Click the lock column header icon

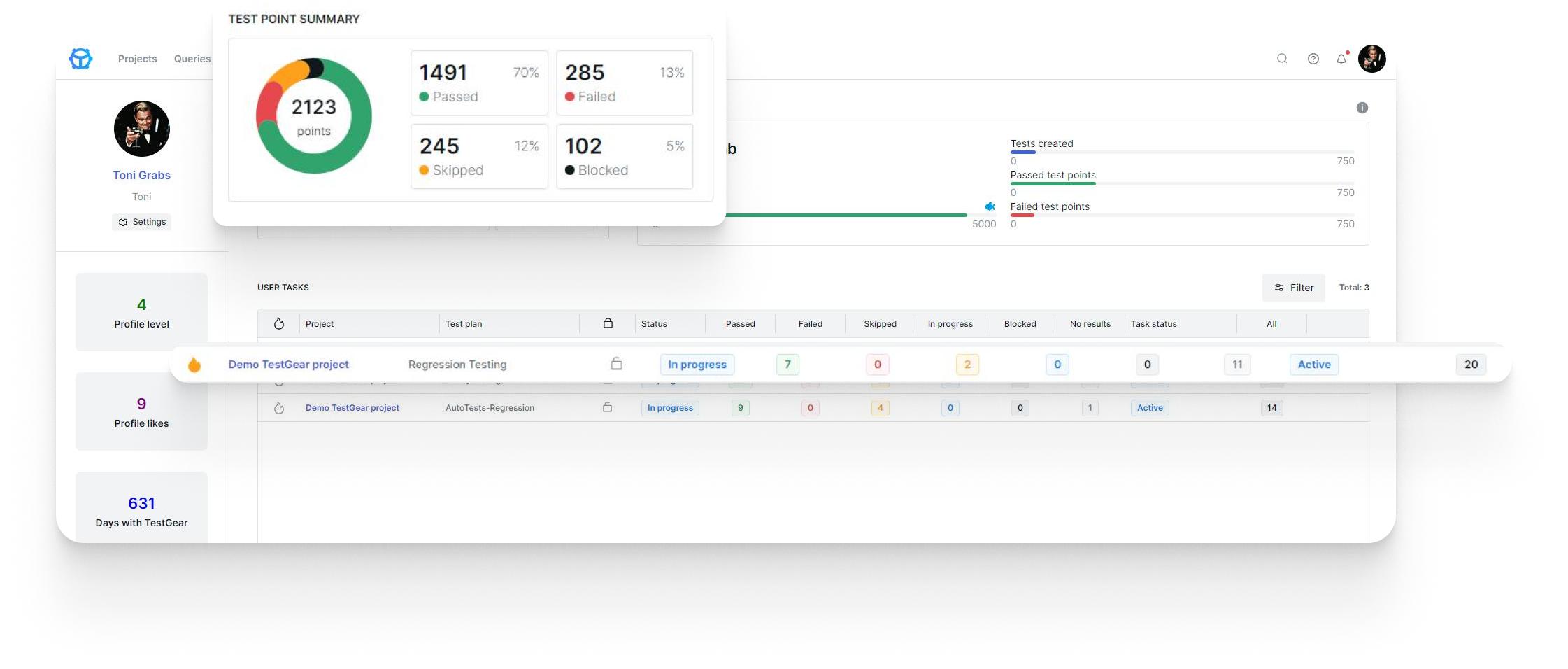point(608,323)
